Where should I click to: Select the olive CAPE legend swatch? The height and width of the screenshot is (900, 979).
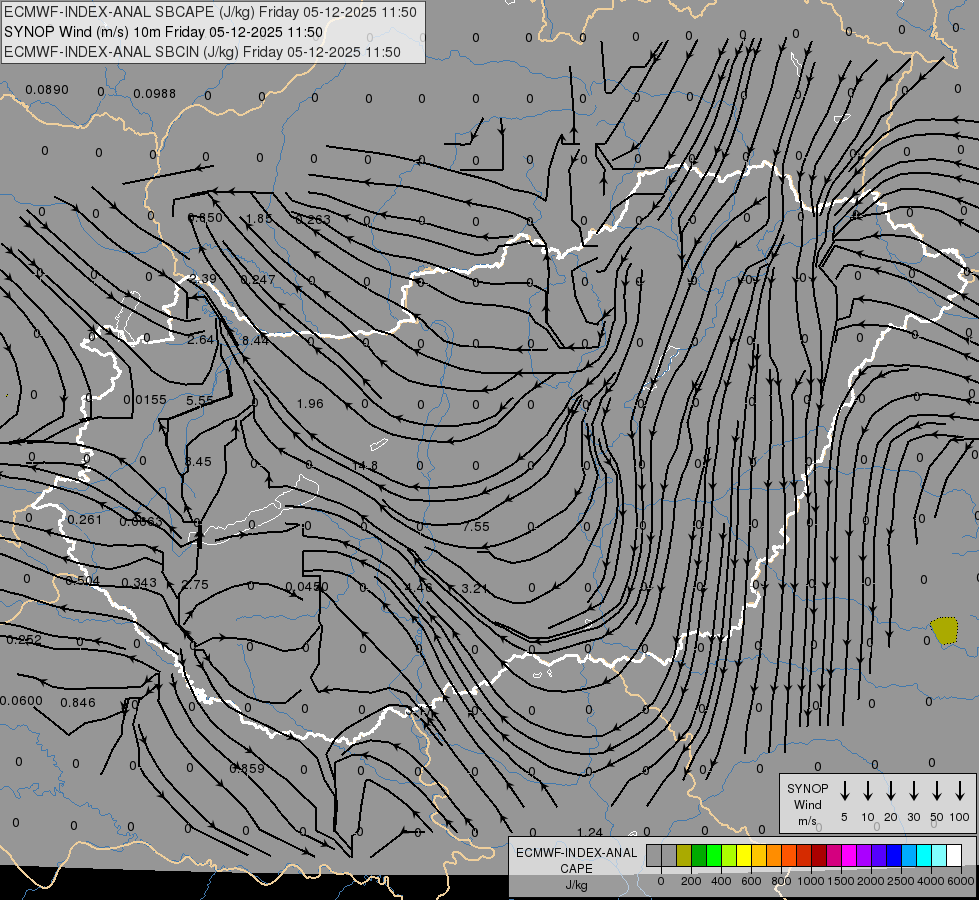[x=684, y=856]
